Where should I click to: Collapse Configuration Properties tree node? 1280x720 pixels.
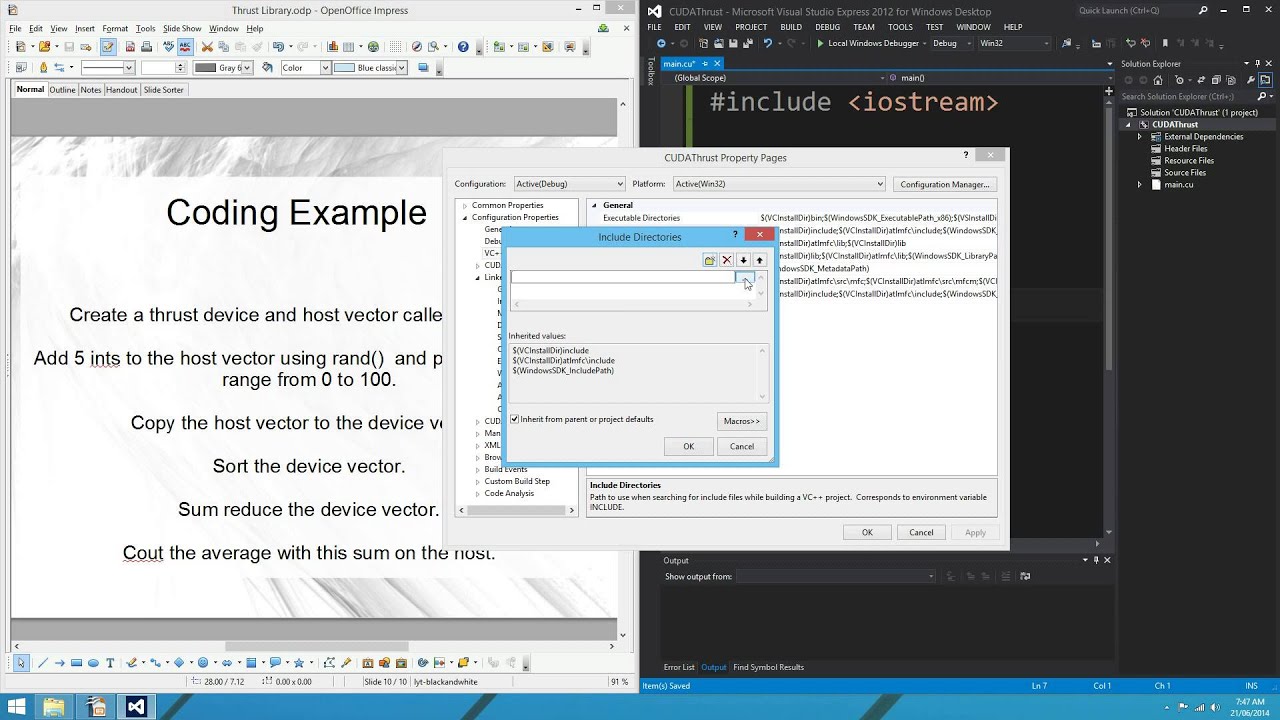click(464, 218)
